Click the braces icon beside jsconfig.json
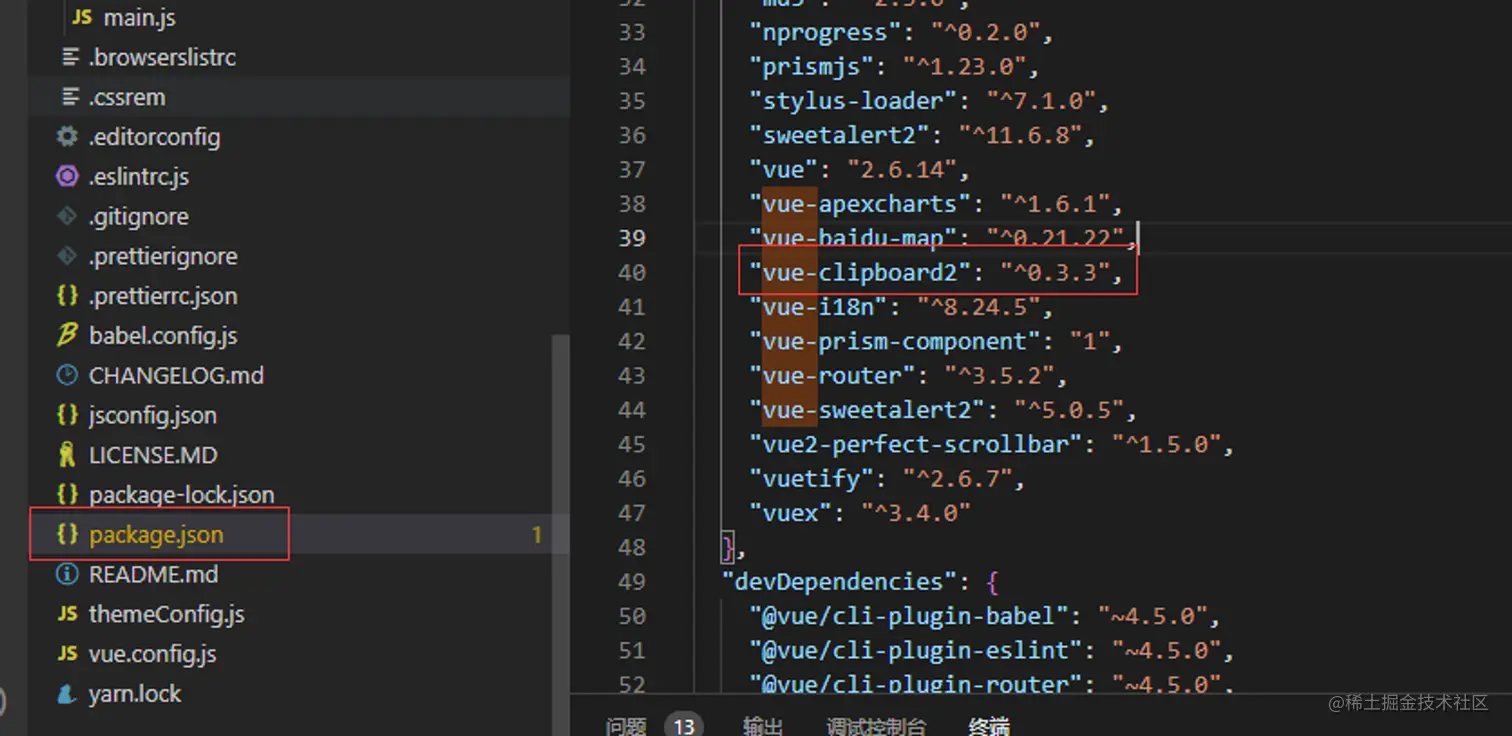This screenshot has width=1512, height=736. [x=67, y=416]
